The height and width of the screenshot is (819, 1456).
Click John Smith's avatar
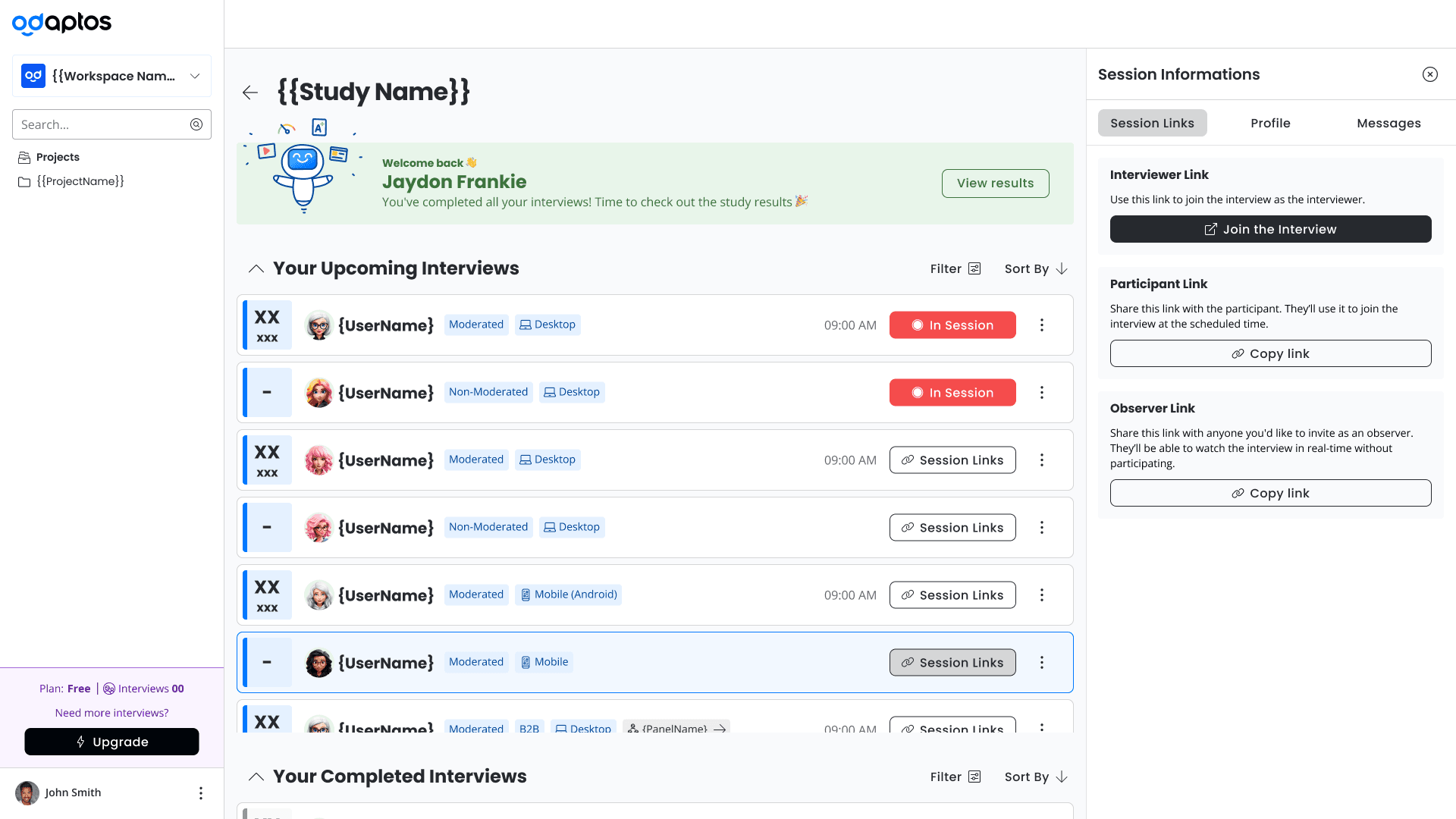coord(27,793)
